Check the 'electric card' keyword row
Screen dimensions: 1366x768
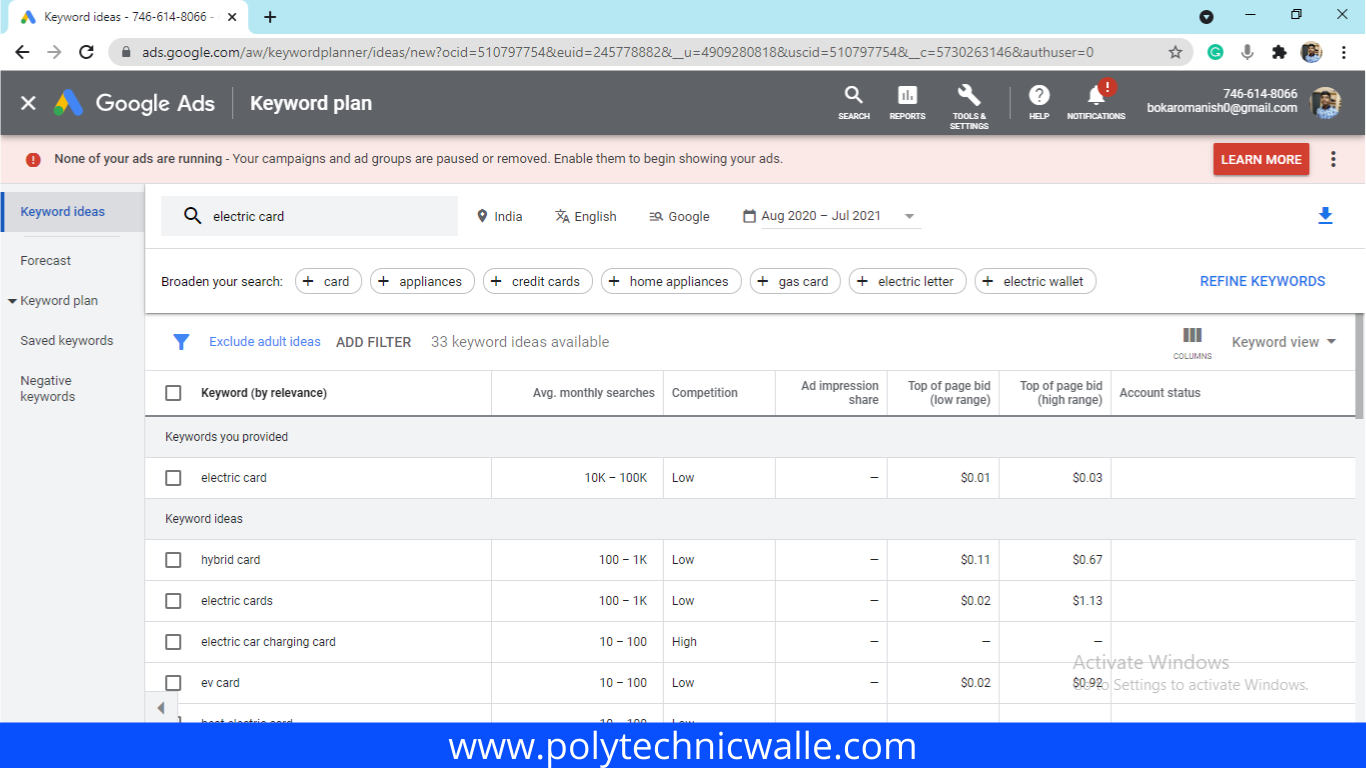pyautogui.click(x=173, y=478)
